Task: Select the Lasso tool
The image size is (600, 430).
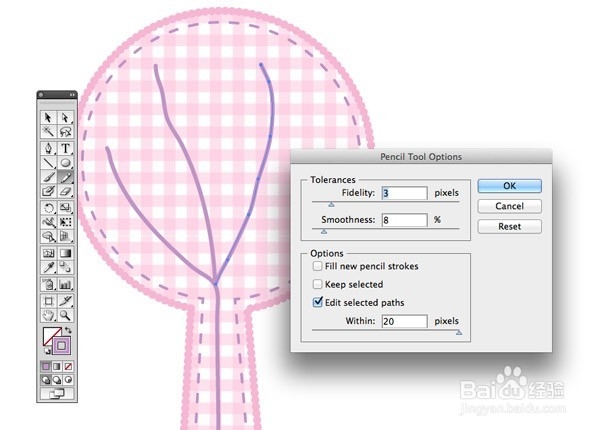Action: pos(65,132)
